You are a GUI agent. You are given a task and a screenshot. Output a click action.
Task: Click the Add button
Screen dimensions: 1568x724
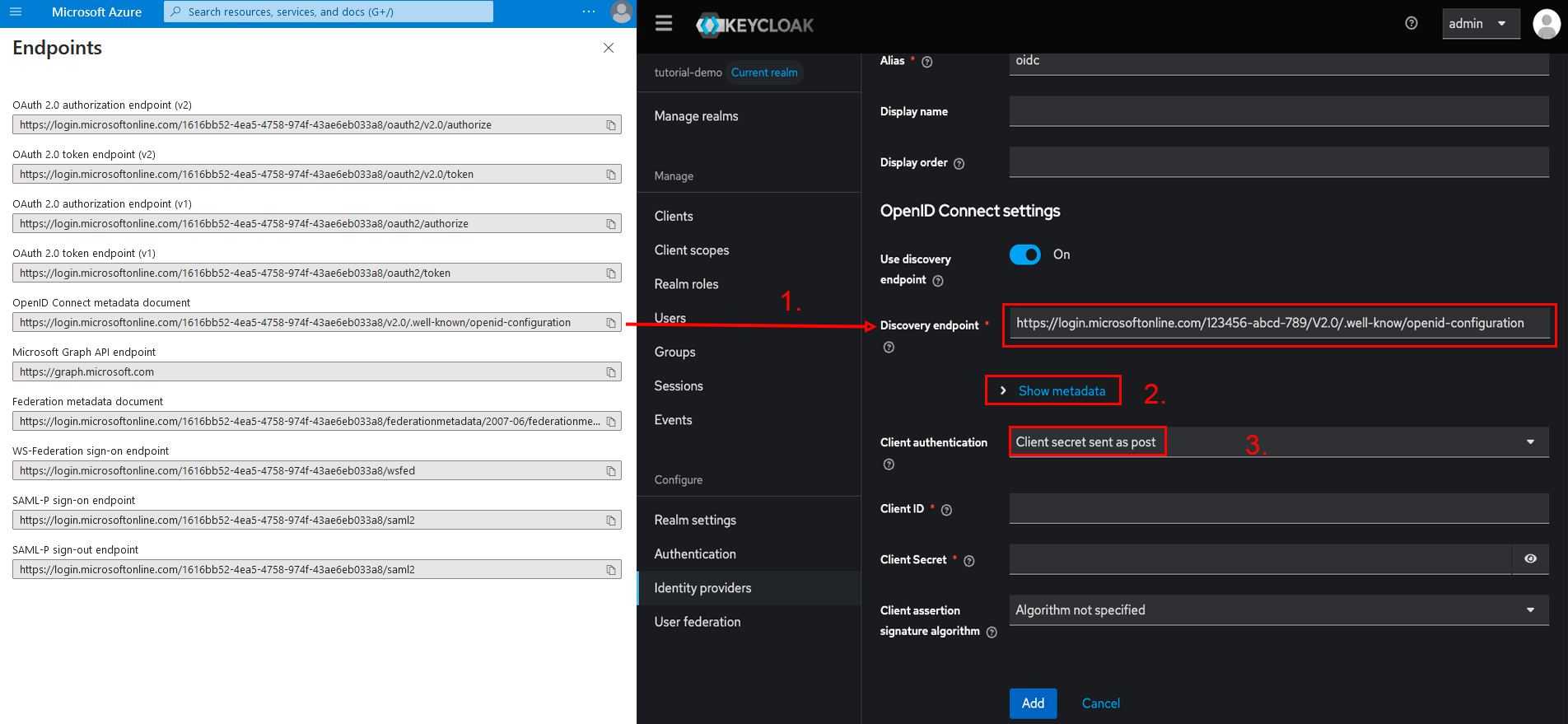[x=1033, y=703]
